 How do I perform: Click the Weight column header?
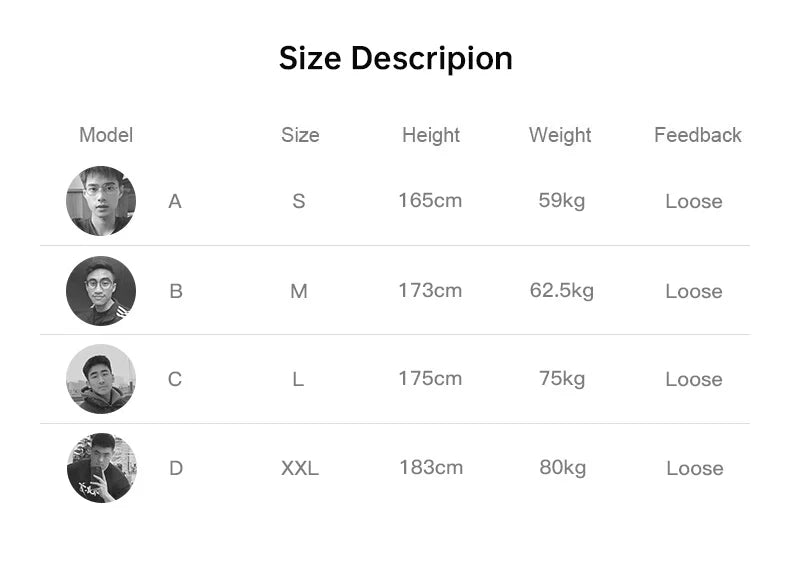[560, 135]
